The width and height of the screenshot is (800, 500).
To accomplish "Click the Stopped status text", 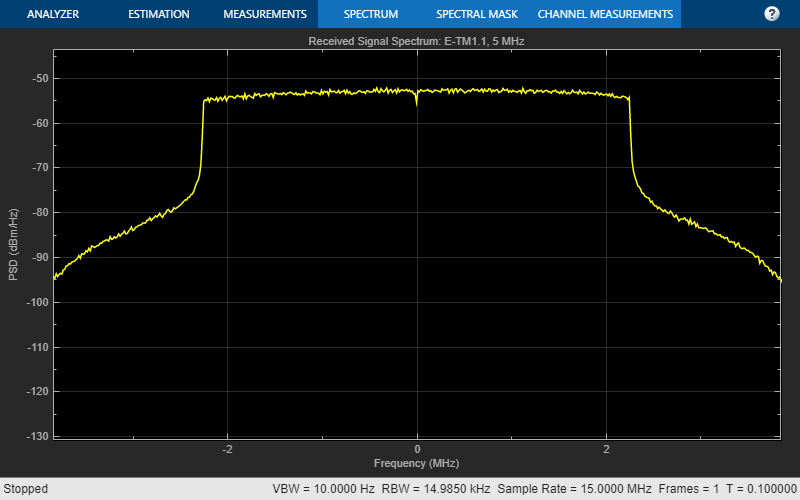I will click(26, 489).
